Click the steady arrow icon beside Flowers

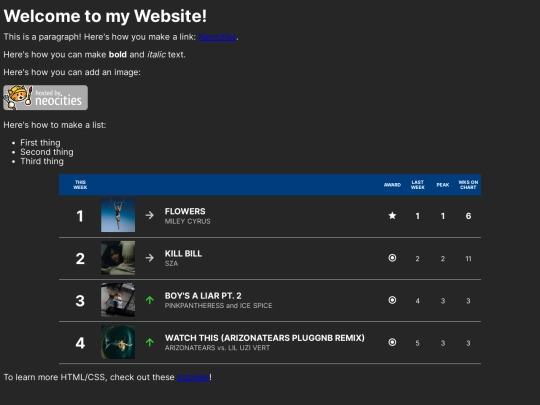pos(149,216)
